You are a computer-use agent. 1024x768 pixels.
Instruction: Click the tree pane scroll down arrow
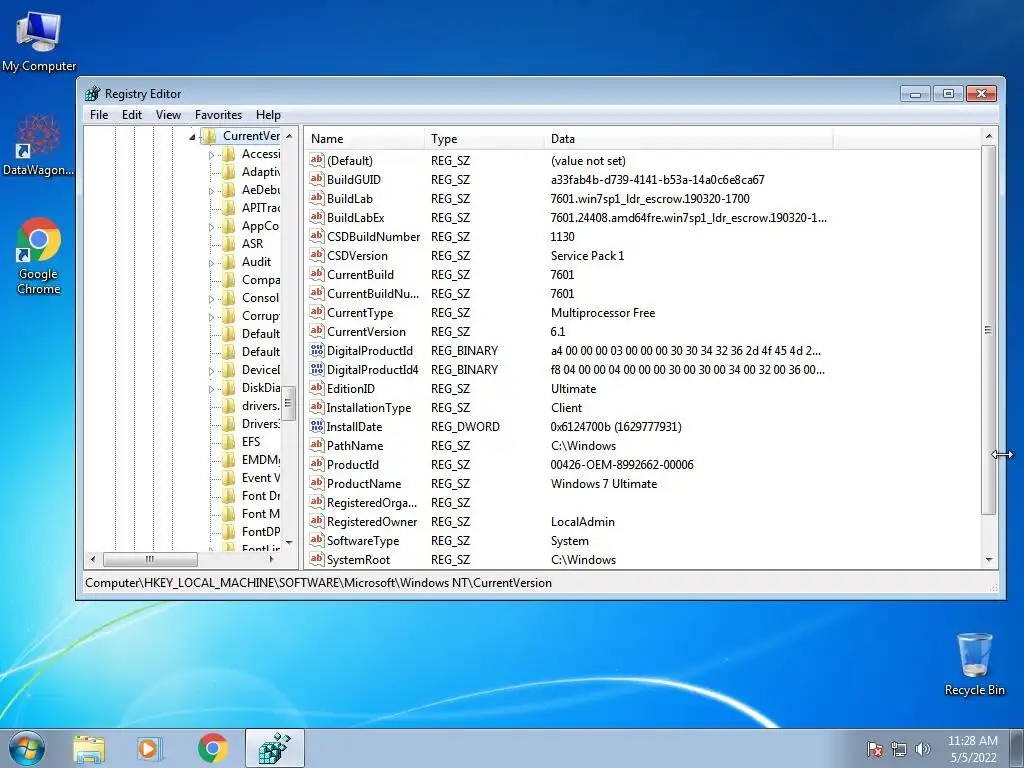289,543
